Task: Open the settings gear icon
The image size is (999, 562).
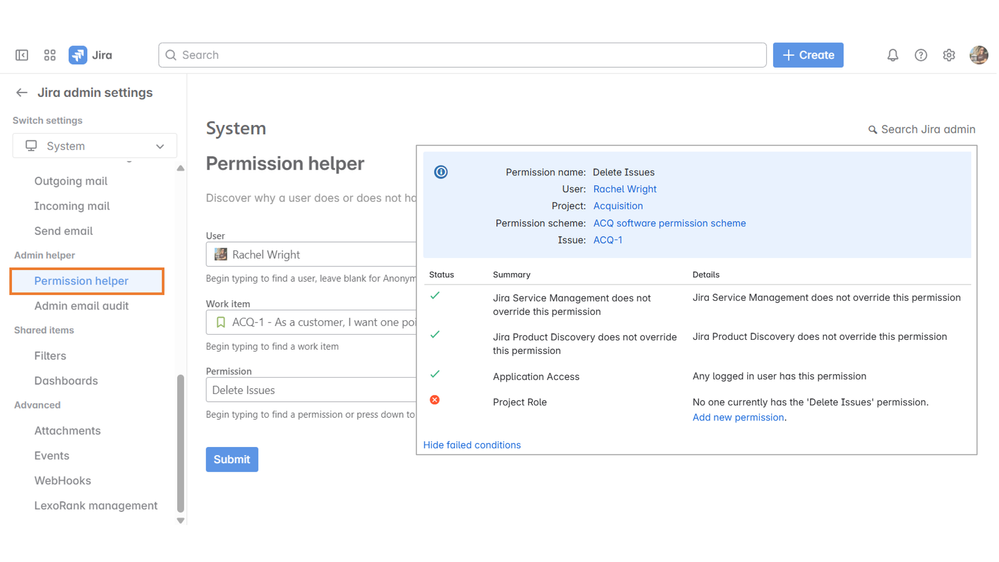Action: pyautogui.click(x=949, y=55)
